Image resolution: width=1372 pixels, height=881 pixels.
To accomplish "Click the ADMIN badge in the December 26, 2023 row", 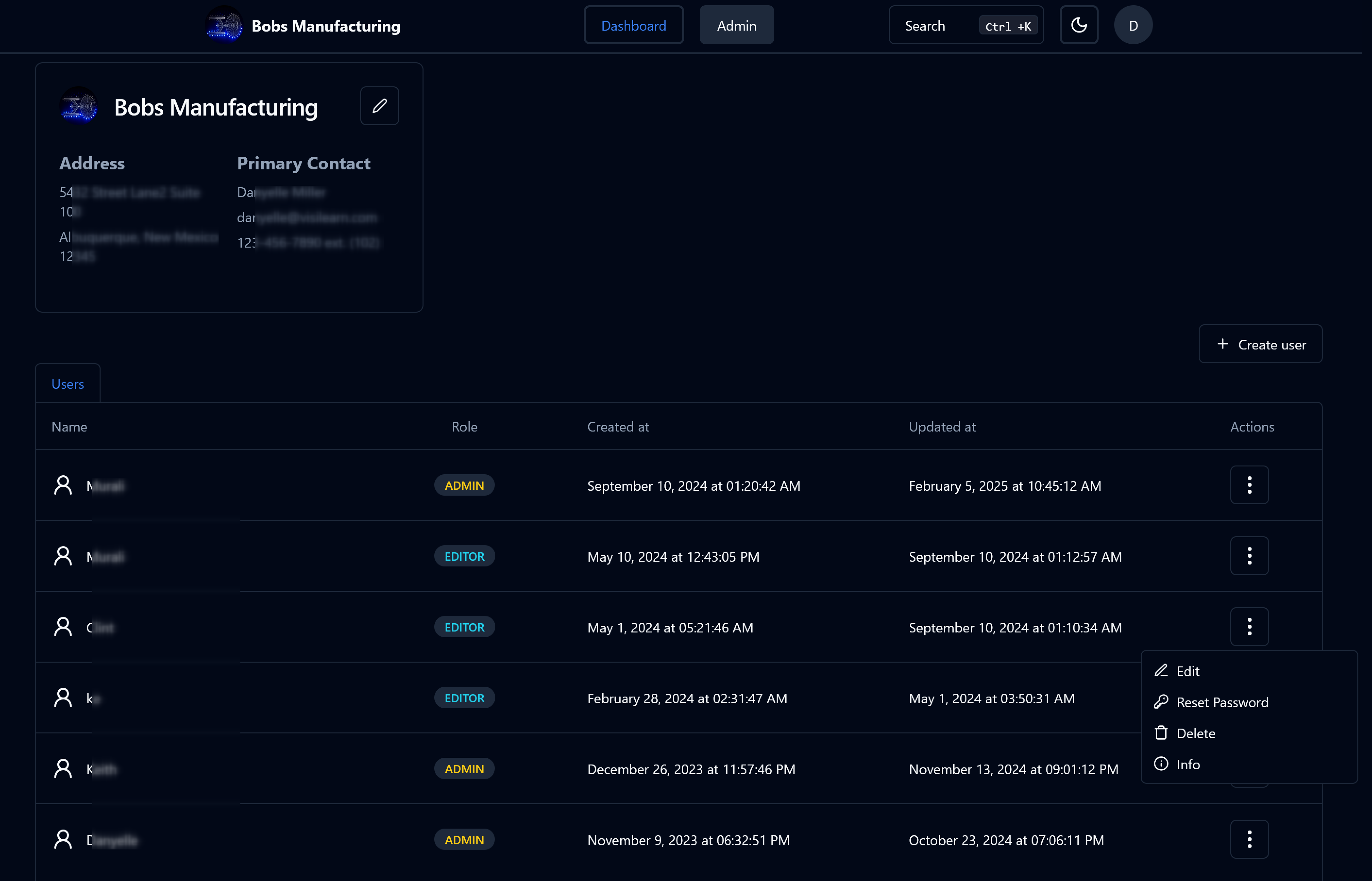I will tap(464, 769).
